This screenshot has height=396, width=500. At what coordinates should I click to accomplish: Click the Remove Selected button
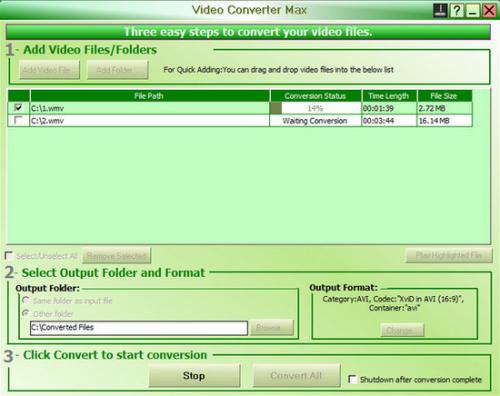point(116,256)
